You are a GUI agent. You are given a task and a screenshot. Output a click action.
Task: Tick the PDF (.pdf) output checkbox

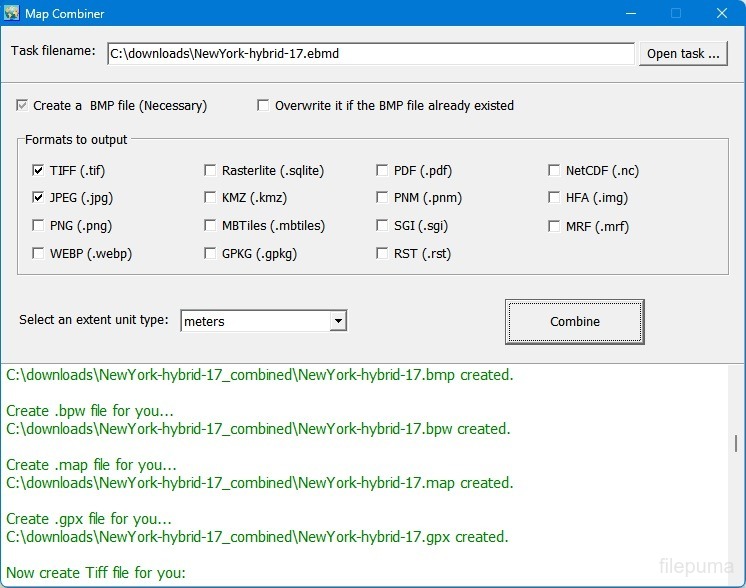click(x=383, y=171)
